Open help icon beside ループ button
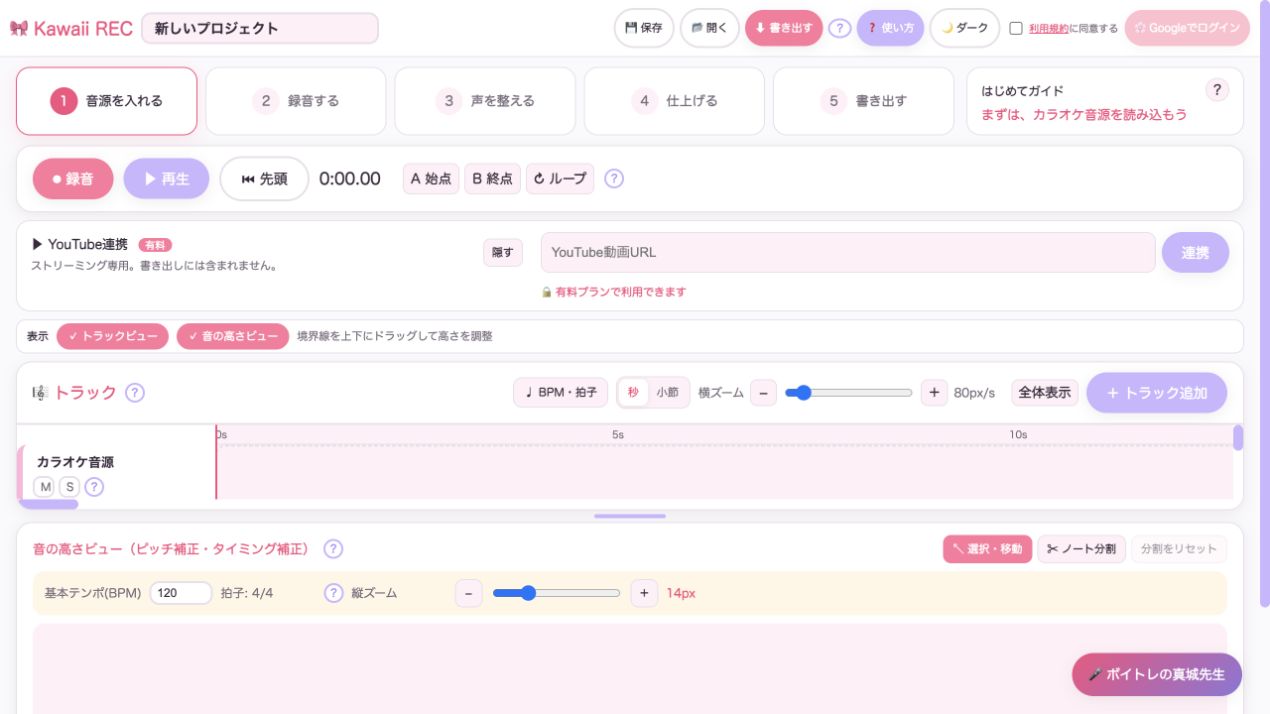Screen dimensions: 1270x714 614,179
